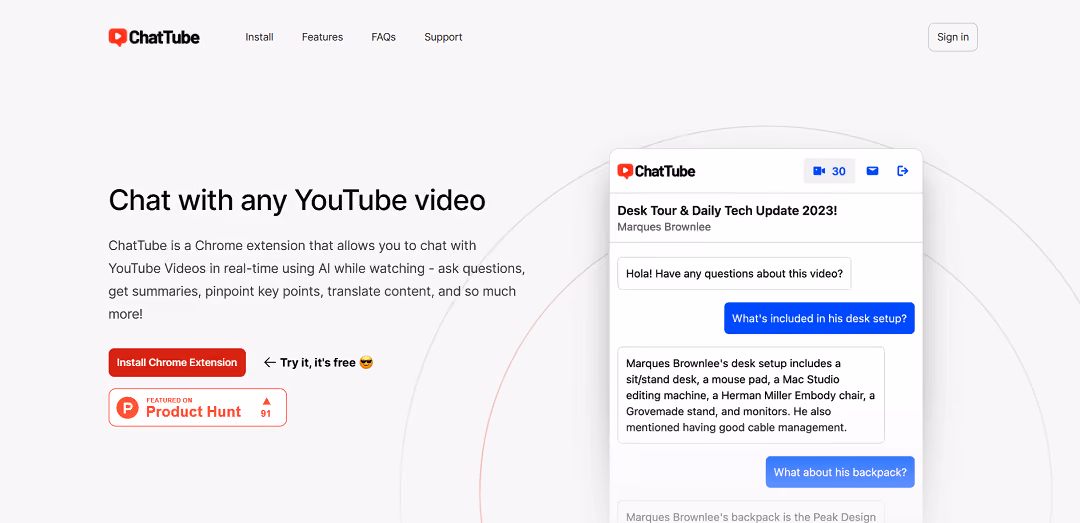Image resolution: width=1080 pixels, height=523 pixels.
Task: Click the video credits counter showing 30
Action: [829, 171]
